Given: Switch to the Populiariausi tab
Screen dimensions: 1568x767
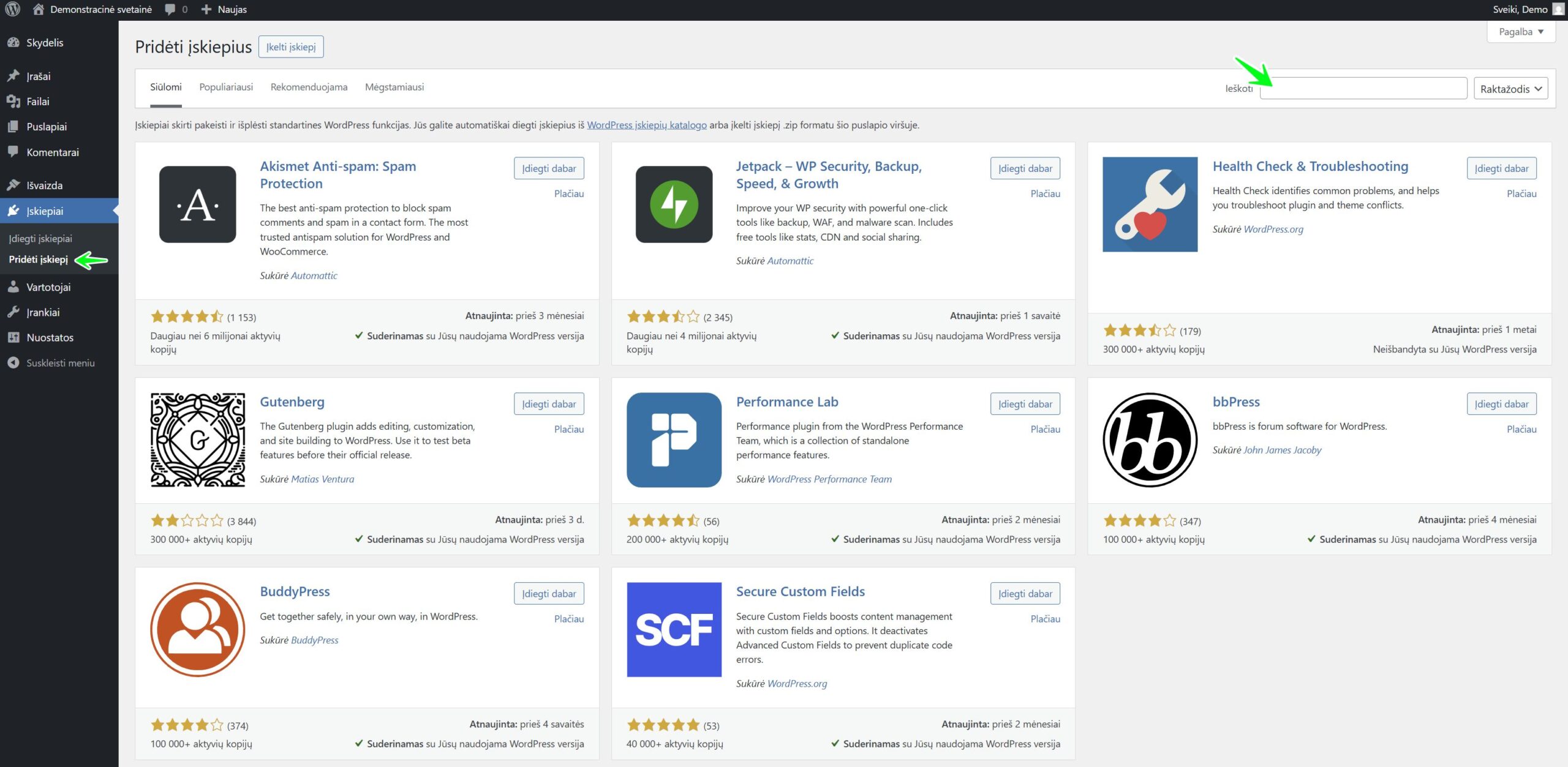Looking at the screenshot, I should pos(226,87).
